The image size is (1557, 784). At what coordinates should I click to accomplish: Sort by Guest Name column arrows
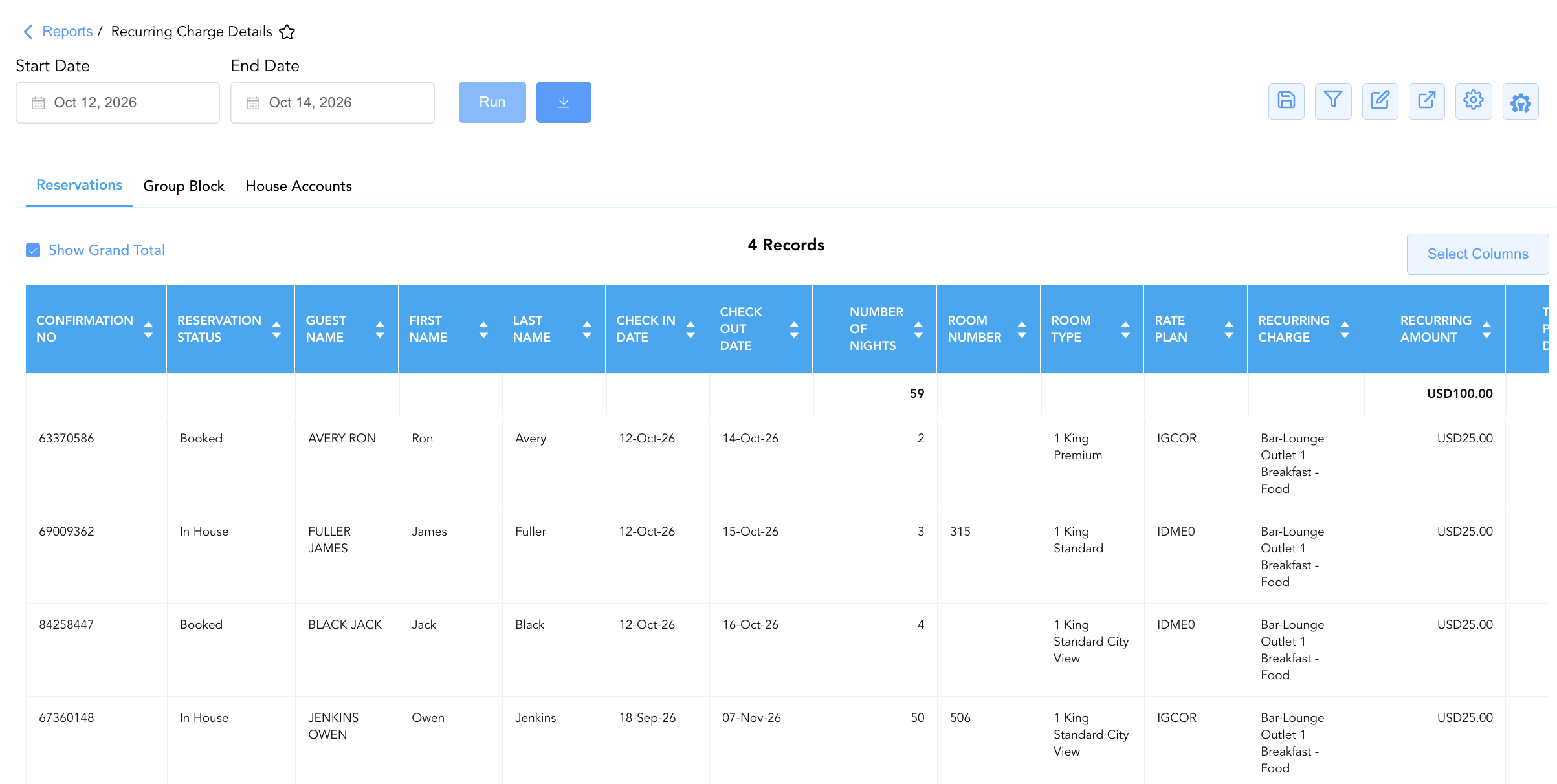[380, 330]
